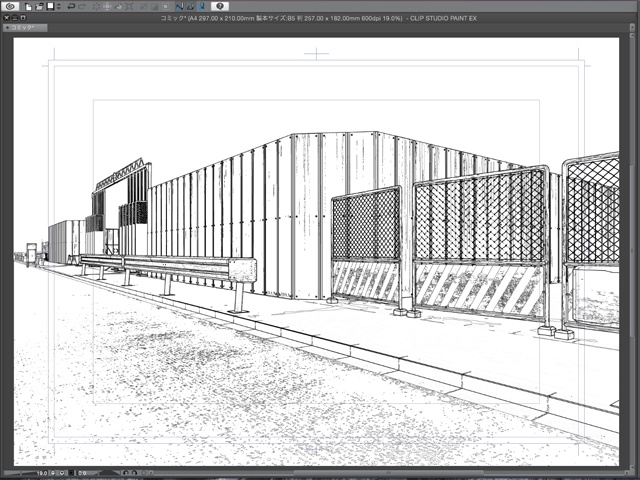Click the canvas rotation slider
This screenshot has width=640, height=480.
[x=109, y=473]
